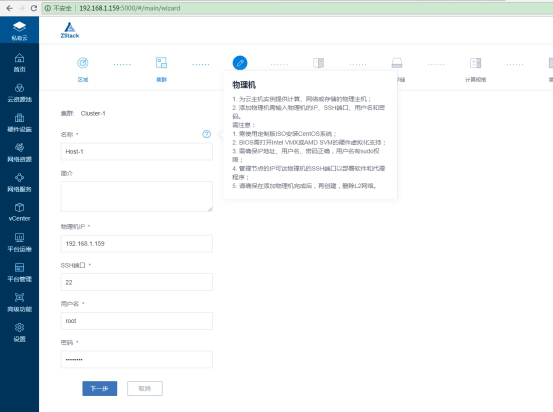Click the browser reload button
The width and height of the screenshot is (553, 412).
pos(34,8)
